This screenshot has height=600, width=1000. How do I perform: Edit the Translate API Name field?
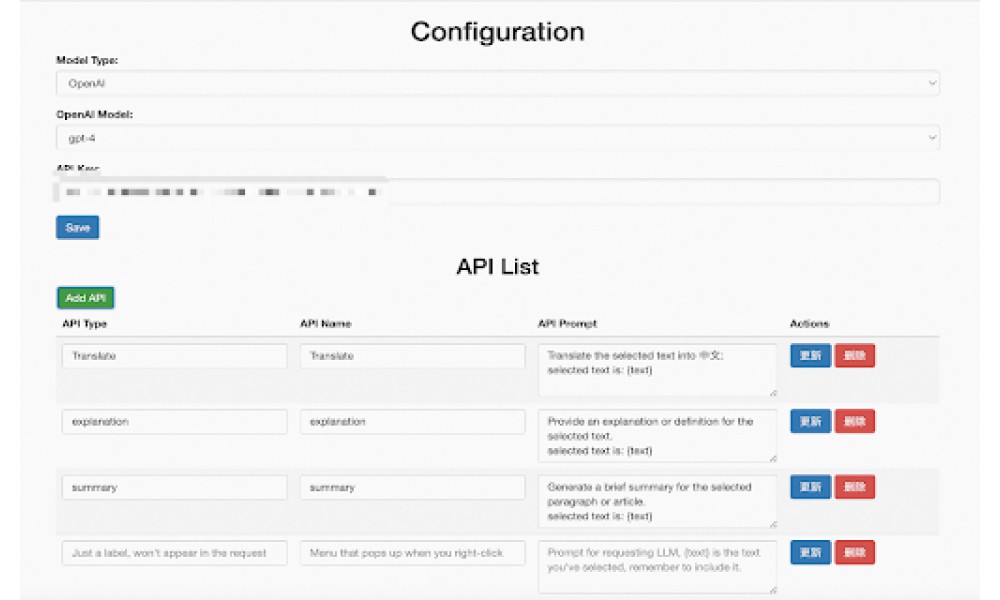pyautogui.click(x=413, y=356)
